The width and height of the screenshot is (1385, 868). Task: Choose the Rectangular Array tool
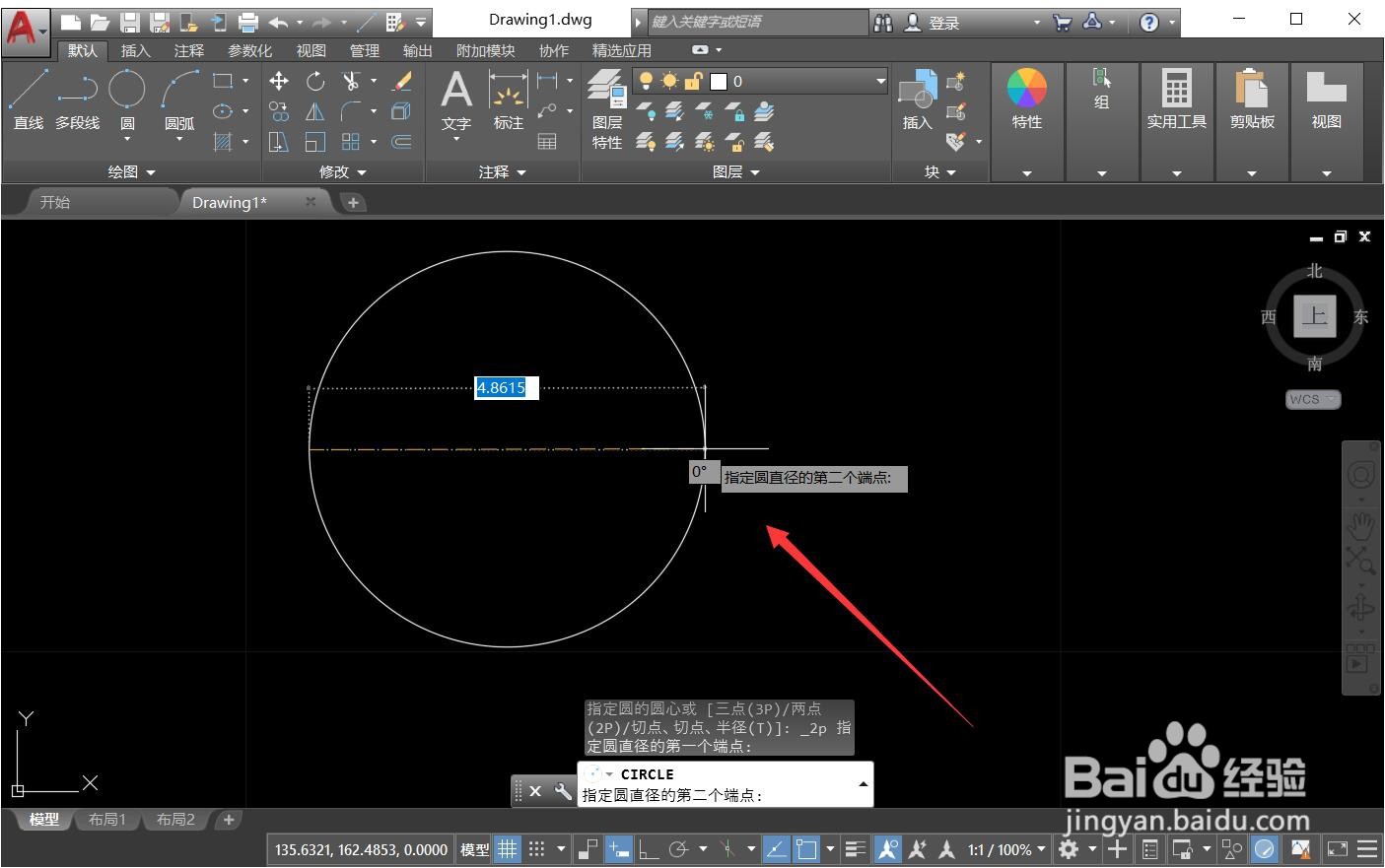351,142
